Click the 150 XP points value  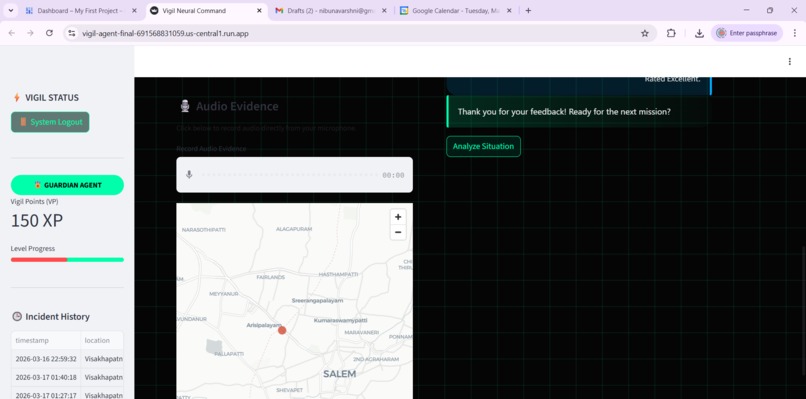click(x=37, y=221)
